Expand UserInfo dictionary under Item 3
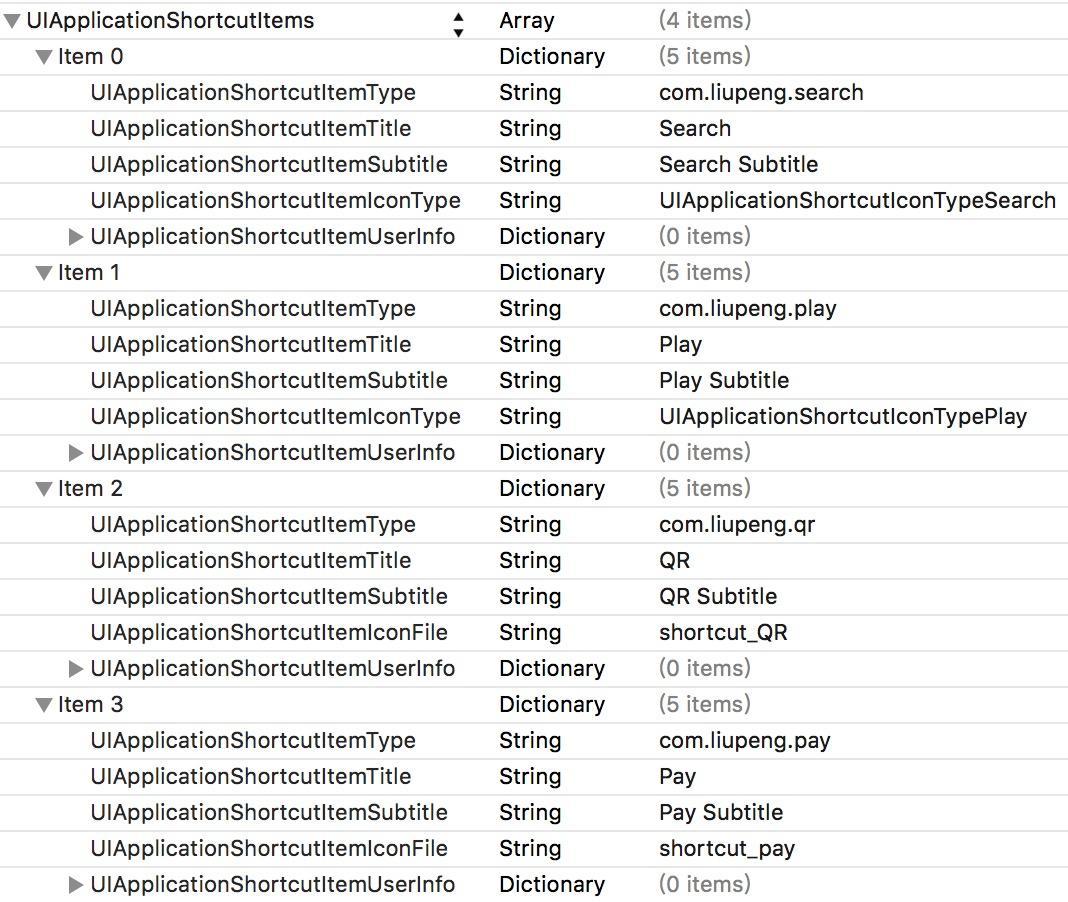 coord(76,885)
